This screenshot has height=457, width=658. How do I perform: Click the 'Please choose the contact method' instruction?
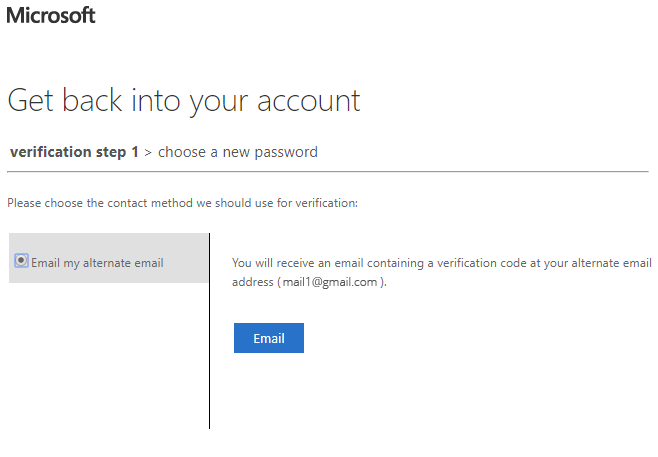click(x=183, y=203)
